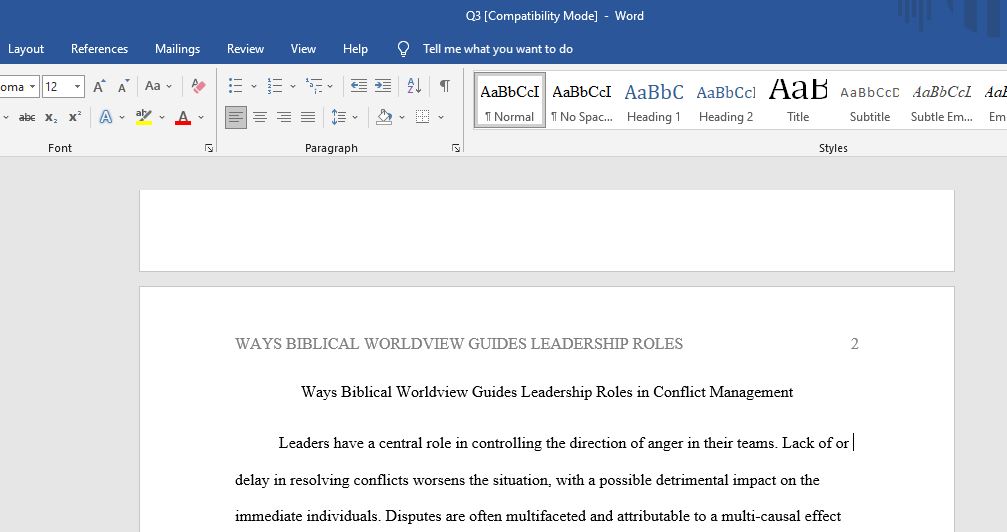Open Paragraph dialog box launcher

pos(456,148)
